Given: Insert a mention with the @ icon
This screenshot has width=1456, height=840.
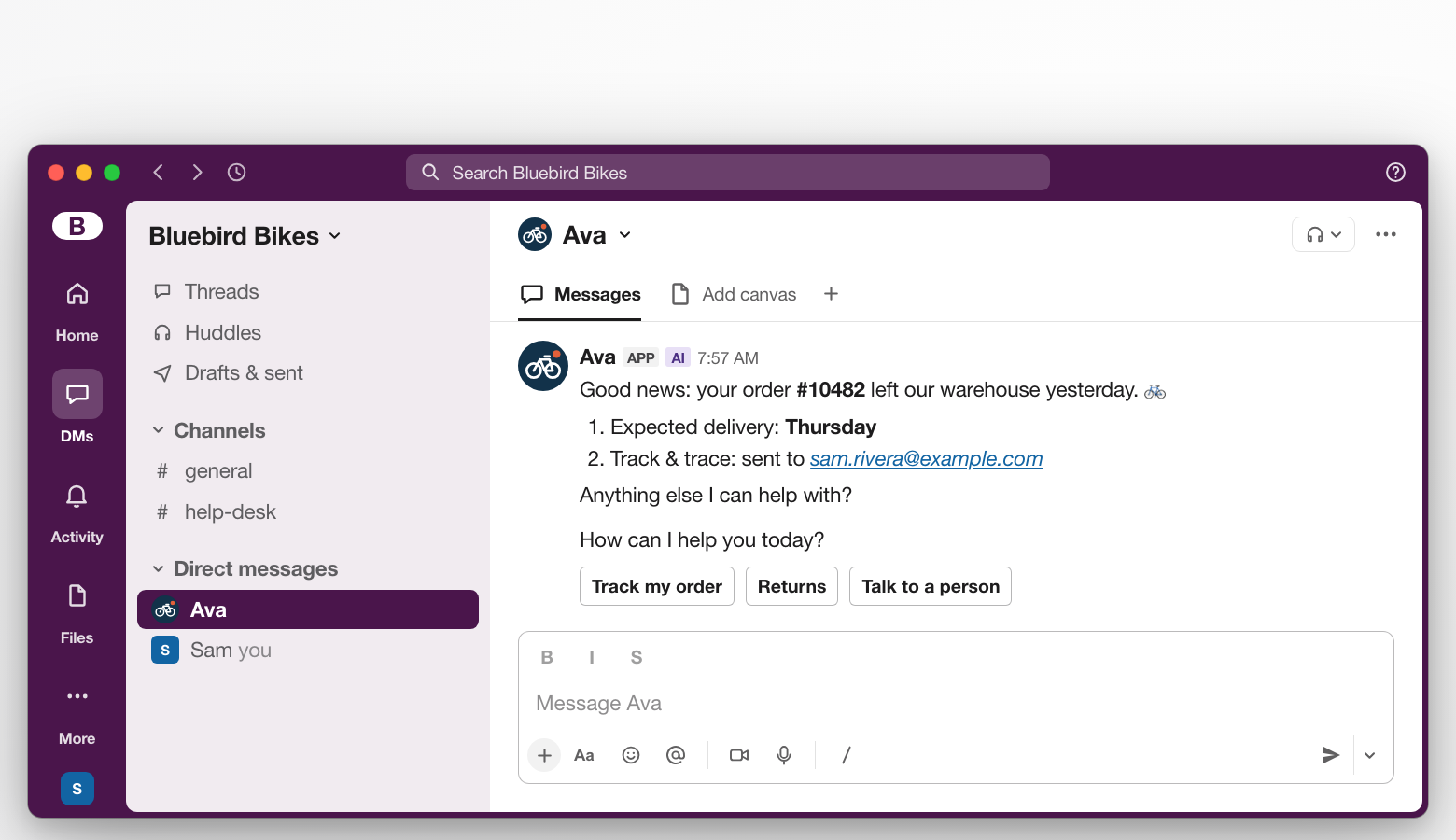Looking at the screenshot, I should click(x=676, y=755).
